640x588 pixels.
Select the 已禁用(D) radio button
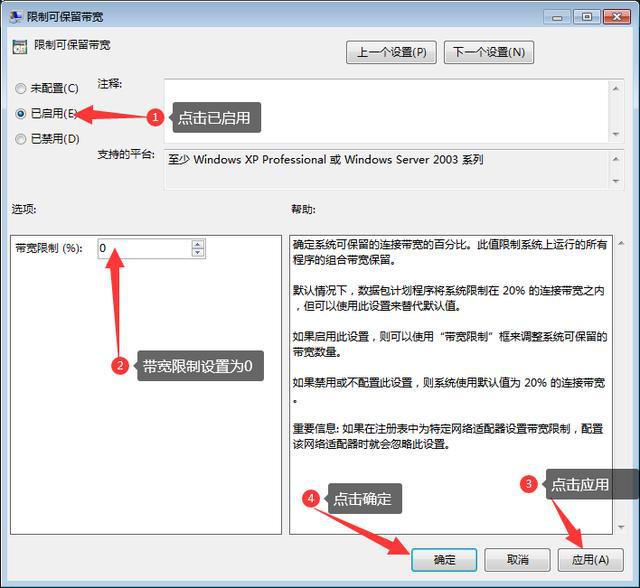pyautogui.click(x=21, y=139)
